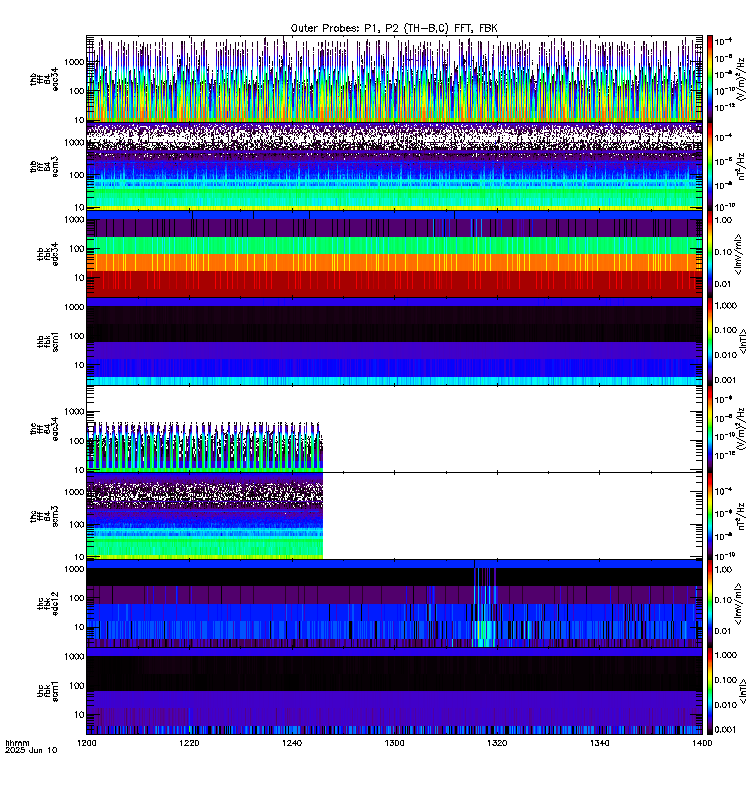Click the '(V/m)²/Hz' unit label of thb eac34
750x800 pixels.
(x=740, y=78)
